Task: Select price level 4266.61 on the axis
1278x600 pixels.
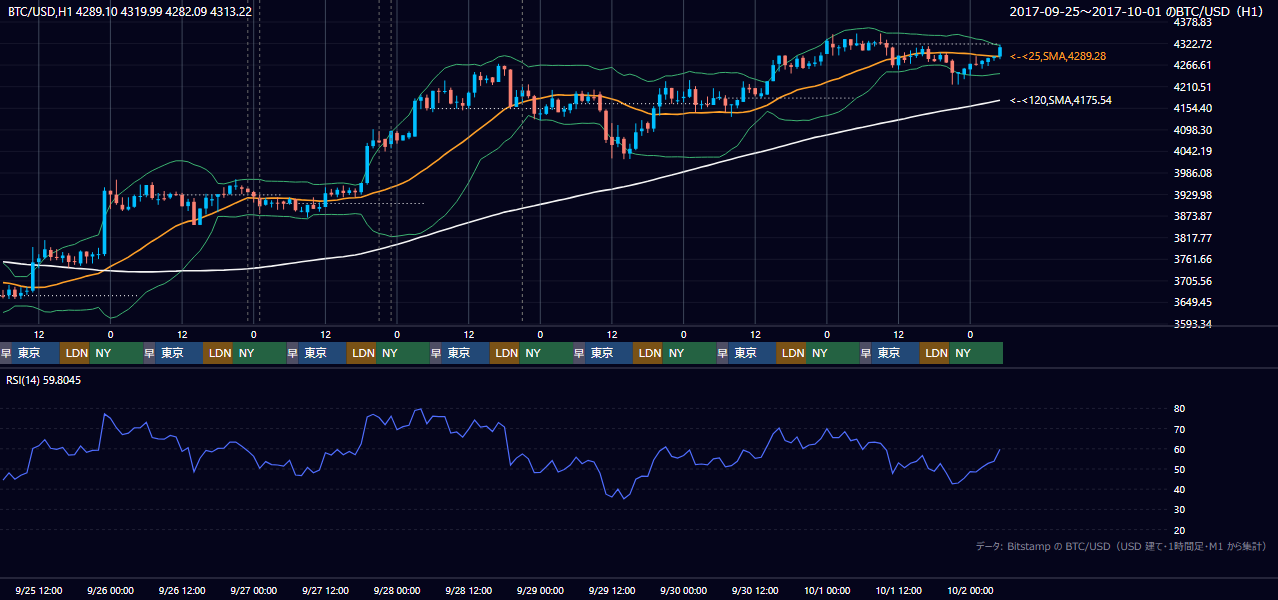Action: click(x=1191, y=65)
